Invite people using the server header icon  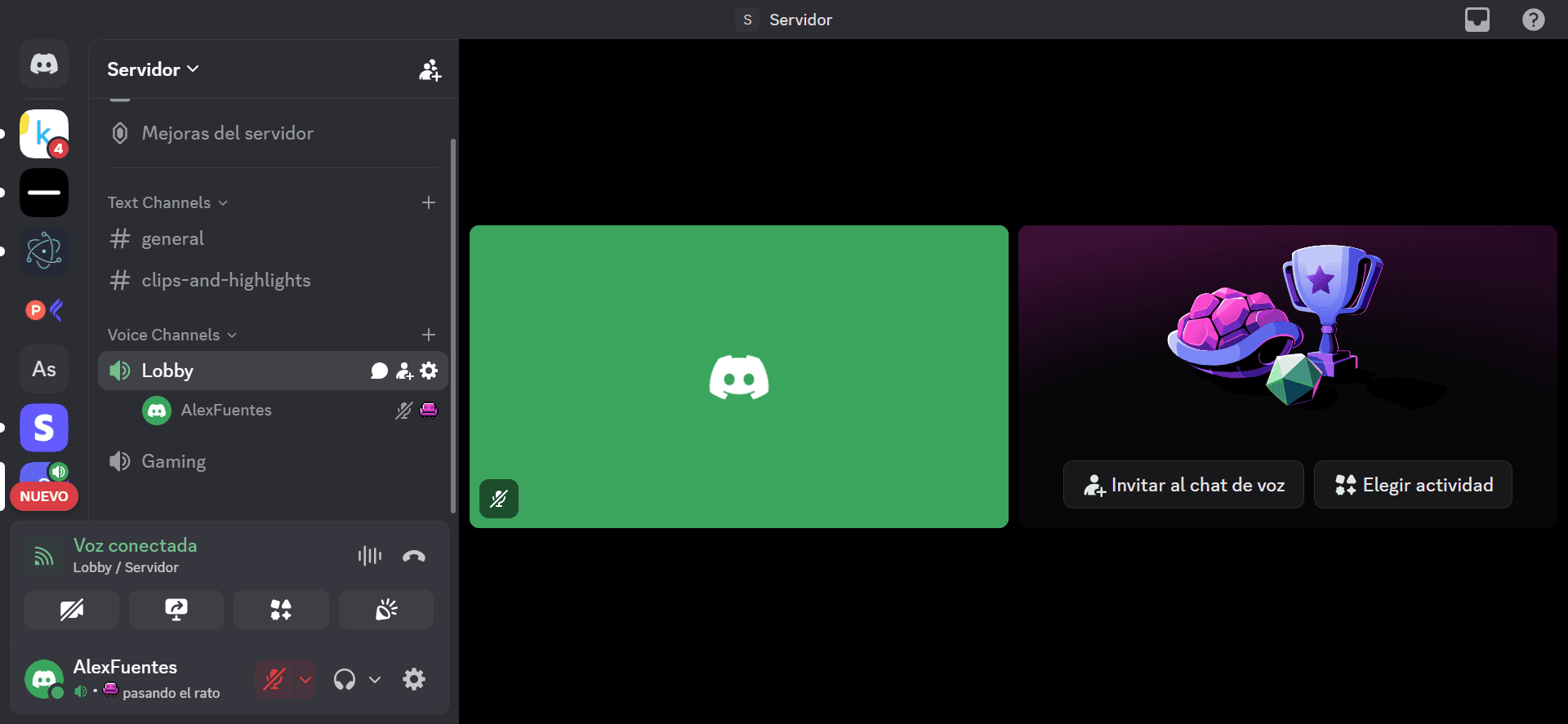[x=430, y=70]
